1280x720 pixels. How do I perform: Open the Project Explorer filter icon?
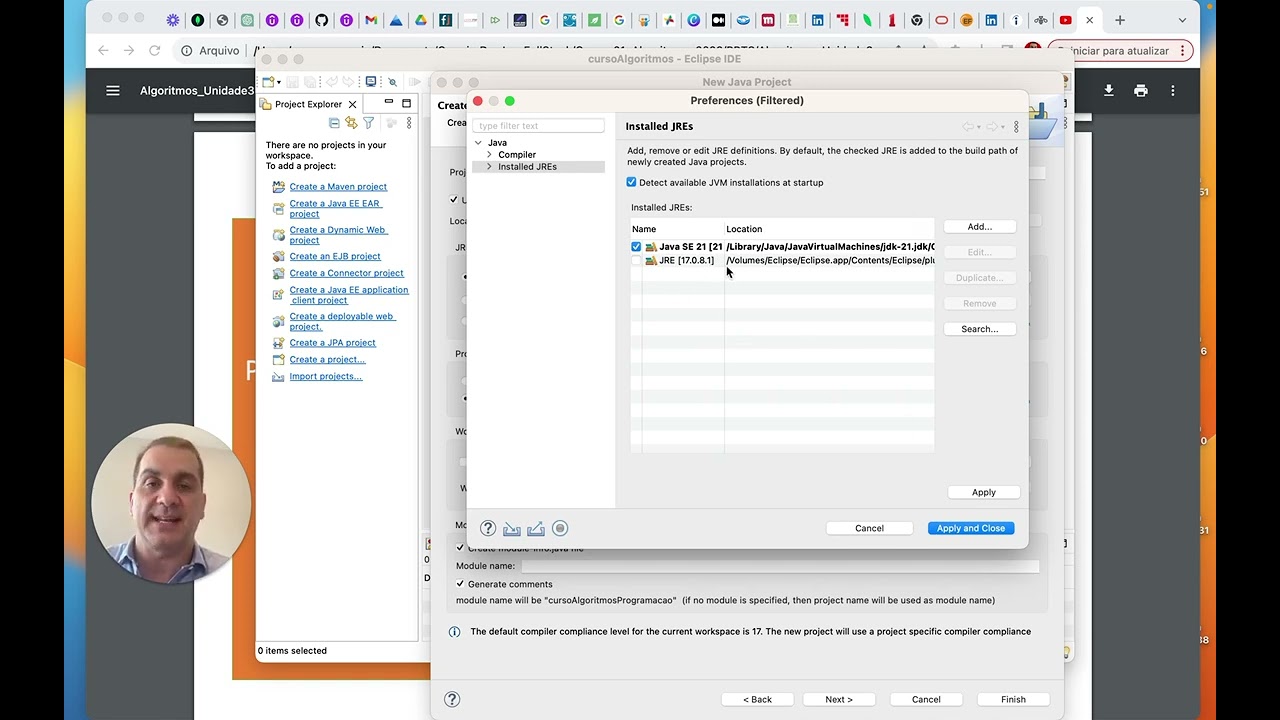coord(369,123)
